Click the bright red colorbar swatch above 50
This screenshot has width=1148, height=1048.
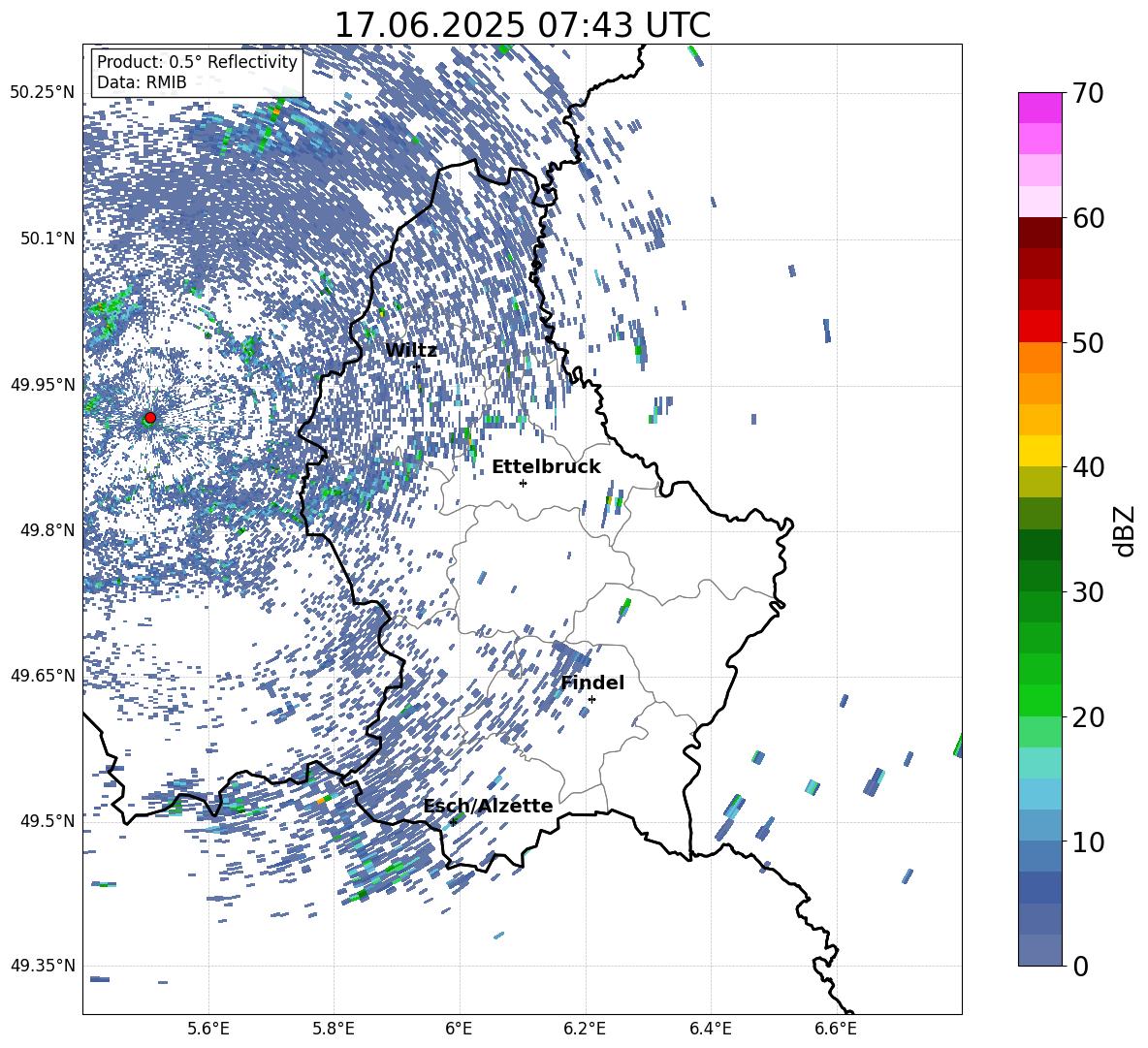tap(1039, 327)
